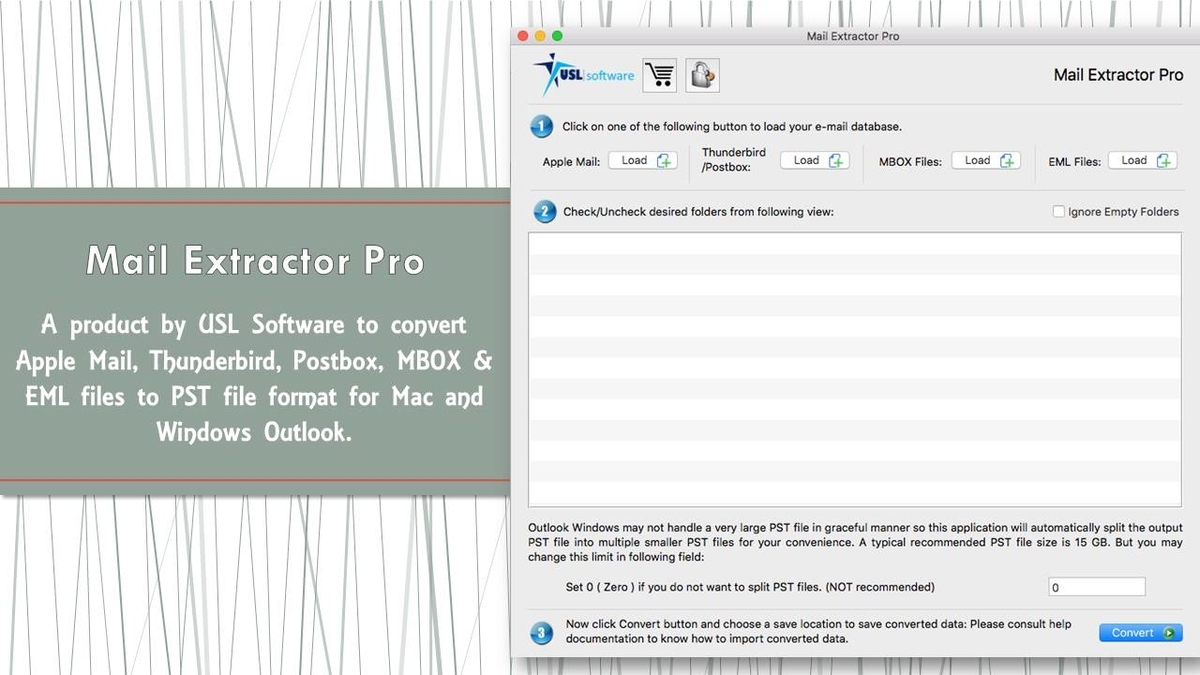Start conversion with Convert button

[x=1140, y=633]
